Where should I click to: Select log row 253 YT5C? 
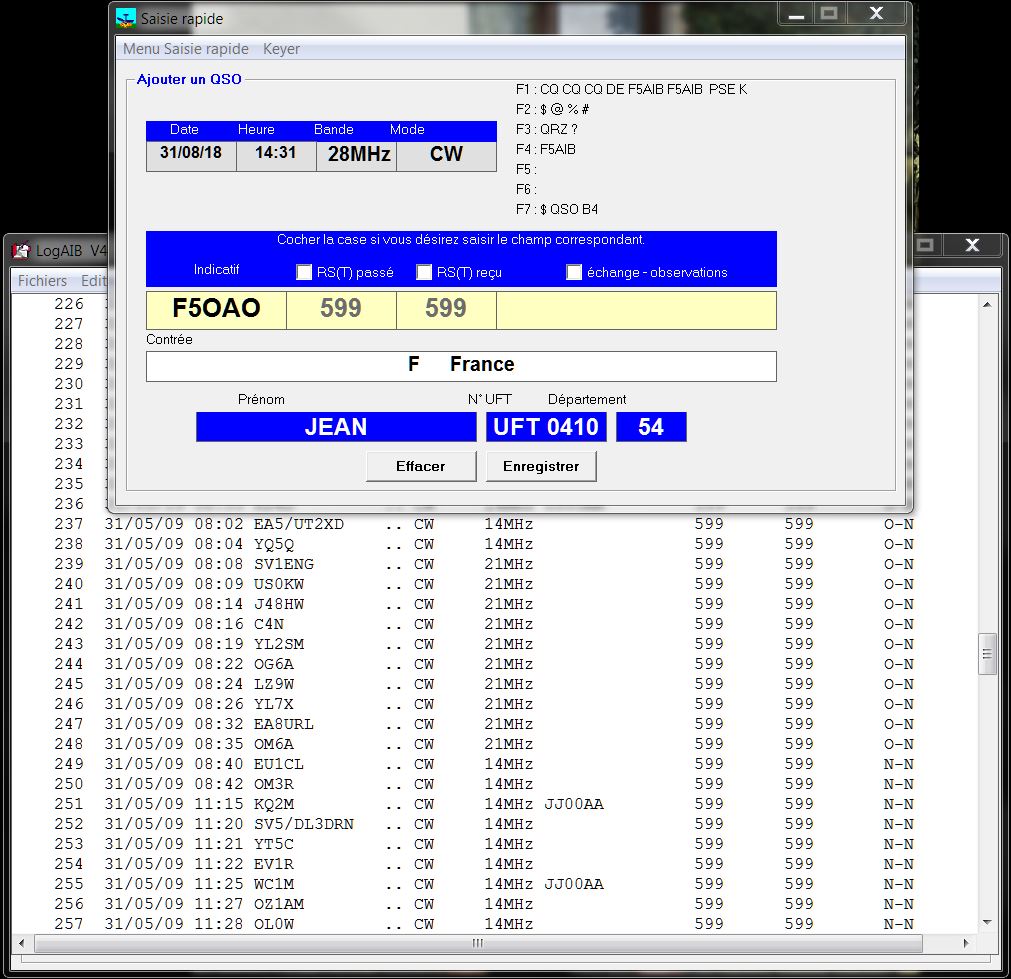(x=484, y=844)
